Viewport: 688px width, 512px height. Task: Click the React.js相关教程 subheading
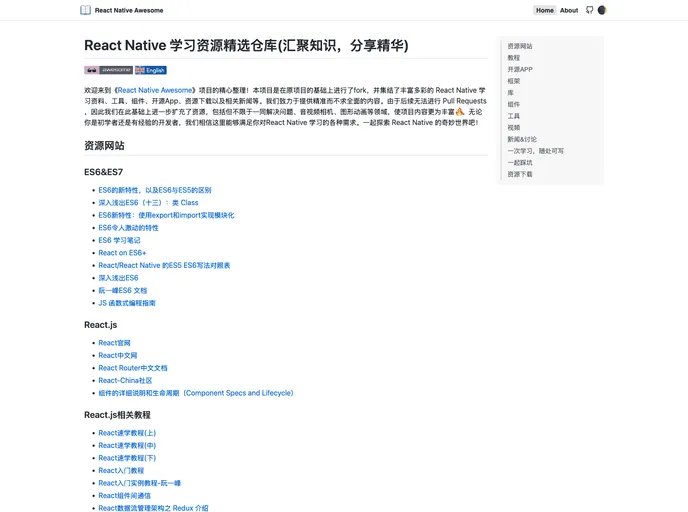(117, 415)
